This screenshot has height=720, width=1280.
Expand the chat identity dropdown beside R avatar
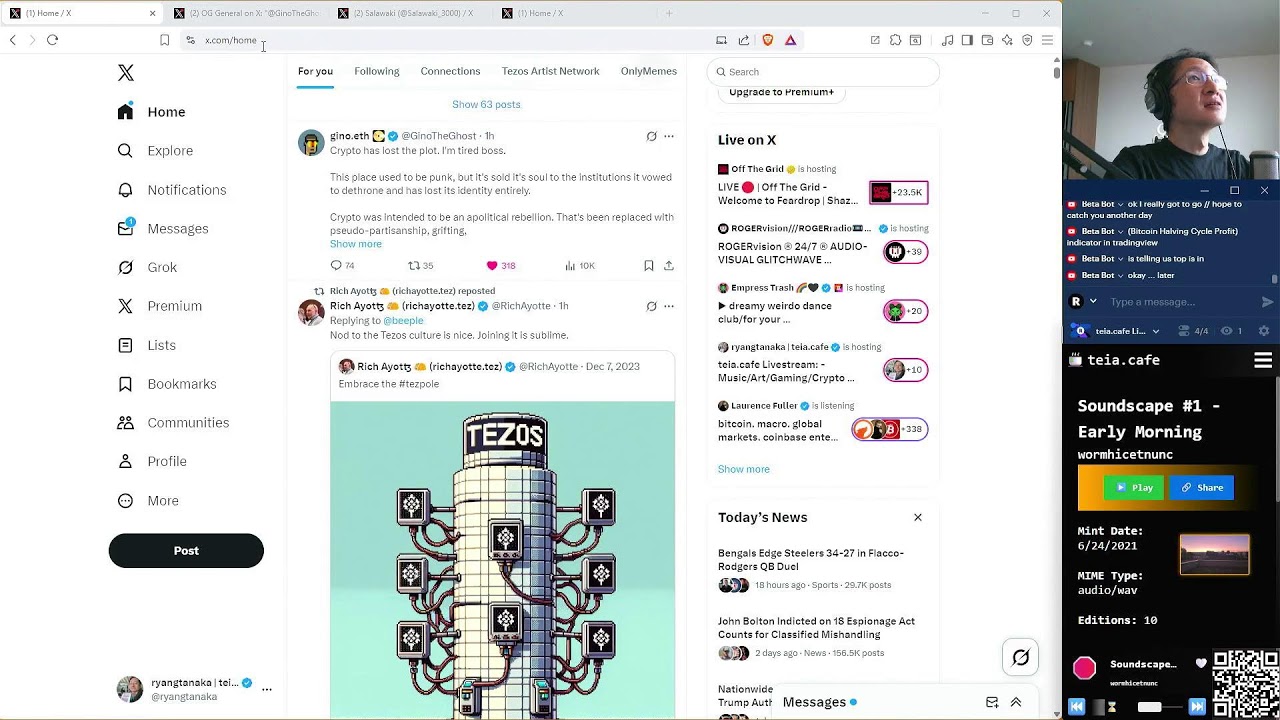tap(1093, 302)
